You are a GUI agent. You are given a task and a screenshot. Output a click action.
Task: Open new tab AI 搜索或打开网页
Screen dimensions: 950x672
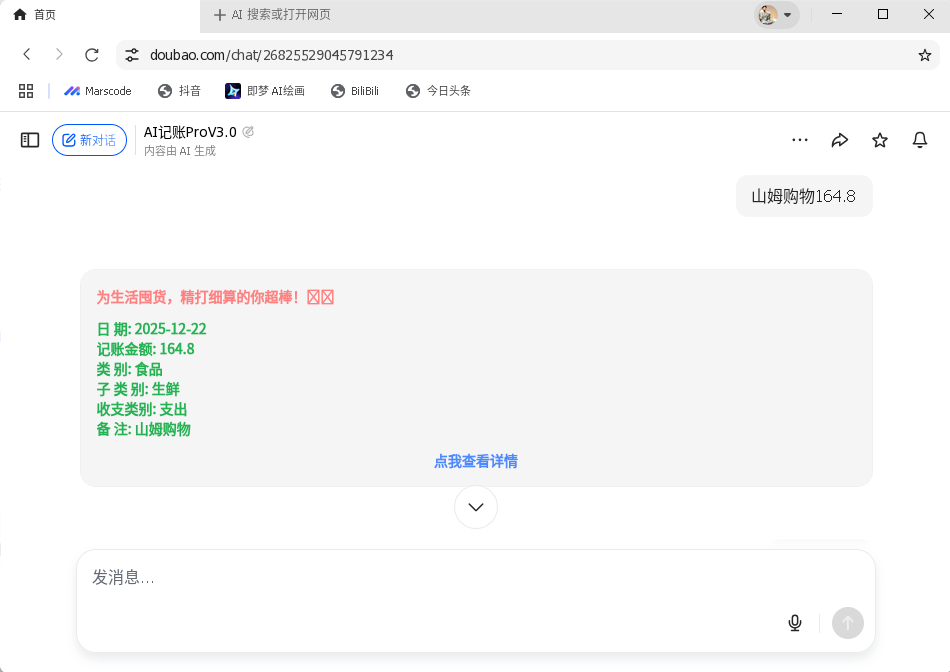272,15
